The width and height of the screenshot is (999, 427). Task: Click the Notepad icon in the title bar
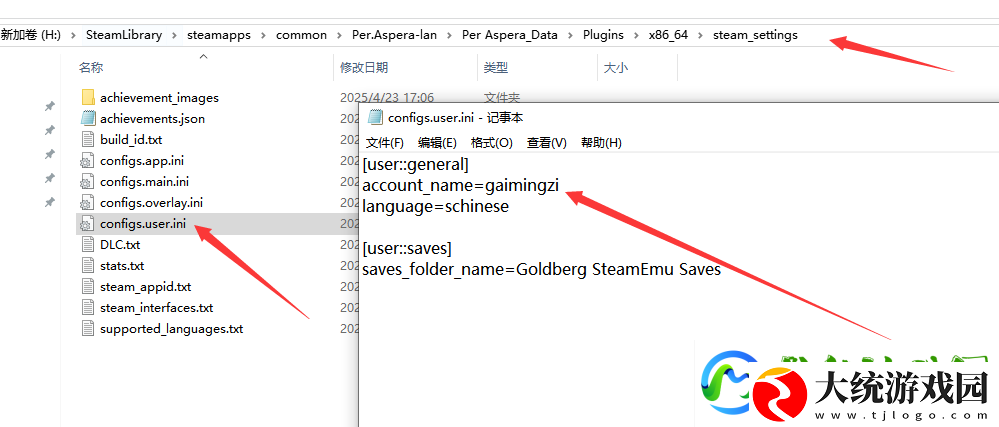(x=375, y=117)
